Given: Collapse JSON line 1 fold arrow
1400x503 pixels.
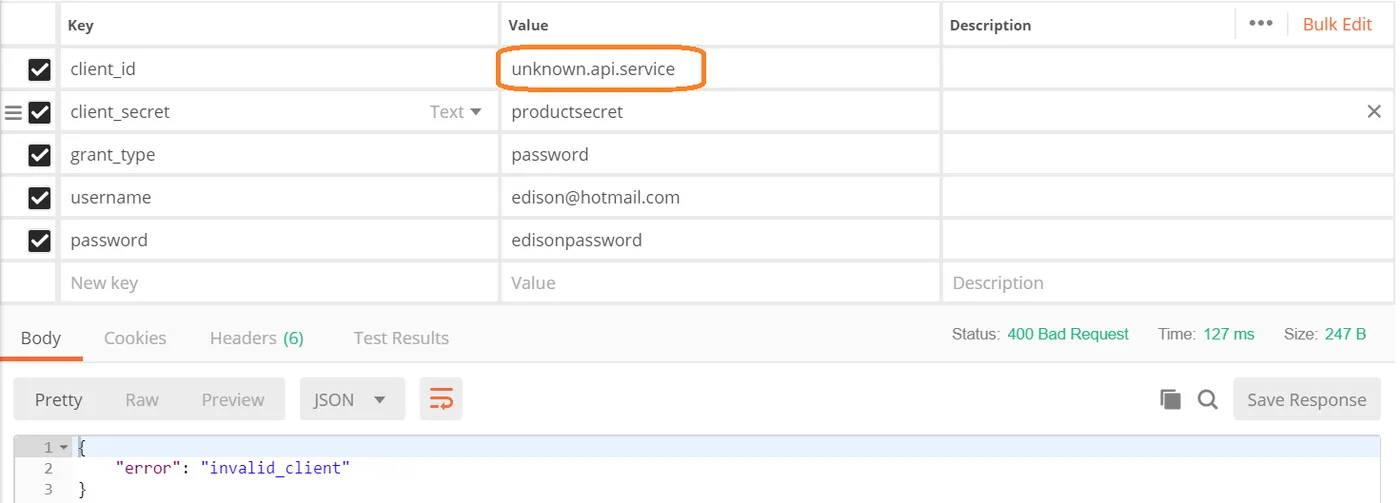Looking at the screenshot, I should point(64,447).
